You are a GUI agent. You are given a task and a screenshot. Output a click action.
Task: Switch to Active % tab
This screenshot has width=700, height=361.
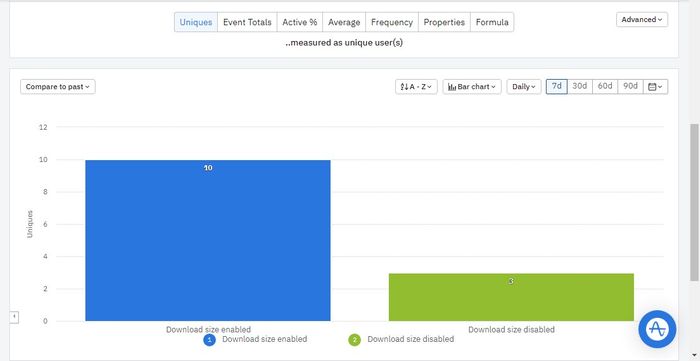point(300,22)
